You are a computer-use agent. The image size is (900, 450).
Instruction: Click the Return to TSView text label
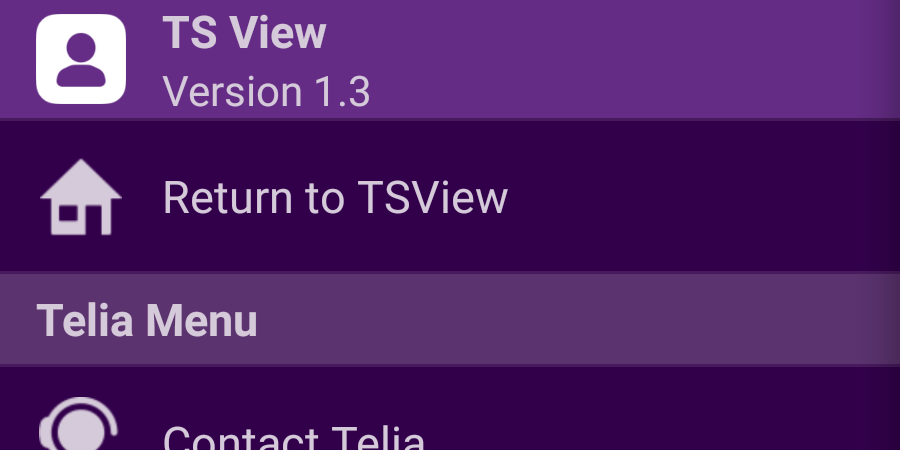click(335, 198)
